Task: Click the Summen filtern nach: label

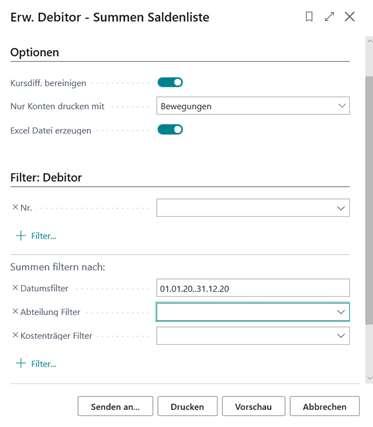Action: tap(58, 267)
